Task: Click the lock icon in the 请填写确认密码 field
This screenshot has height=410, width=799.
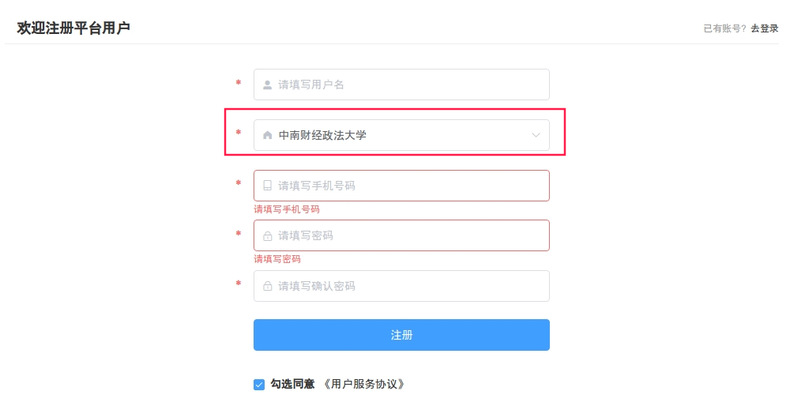Action: pos(267,286)
